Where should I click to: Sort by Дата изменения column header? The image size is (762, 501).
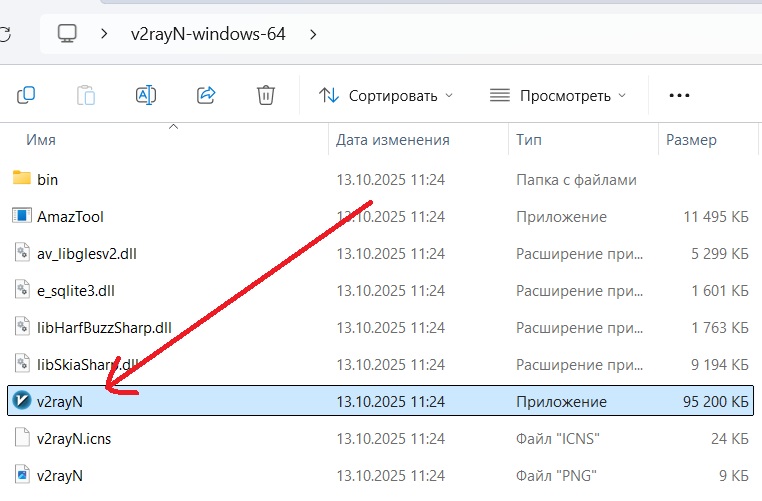tap(392, 140)
